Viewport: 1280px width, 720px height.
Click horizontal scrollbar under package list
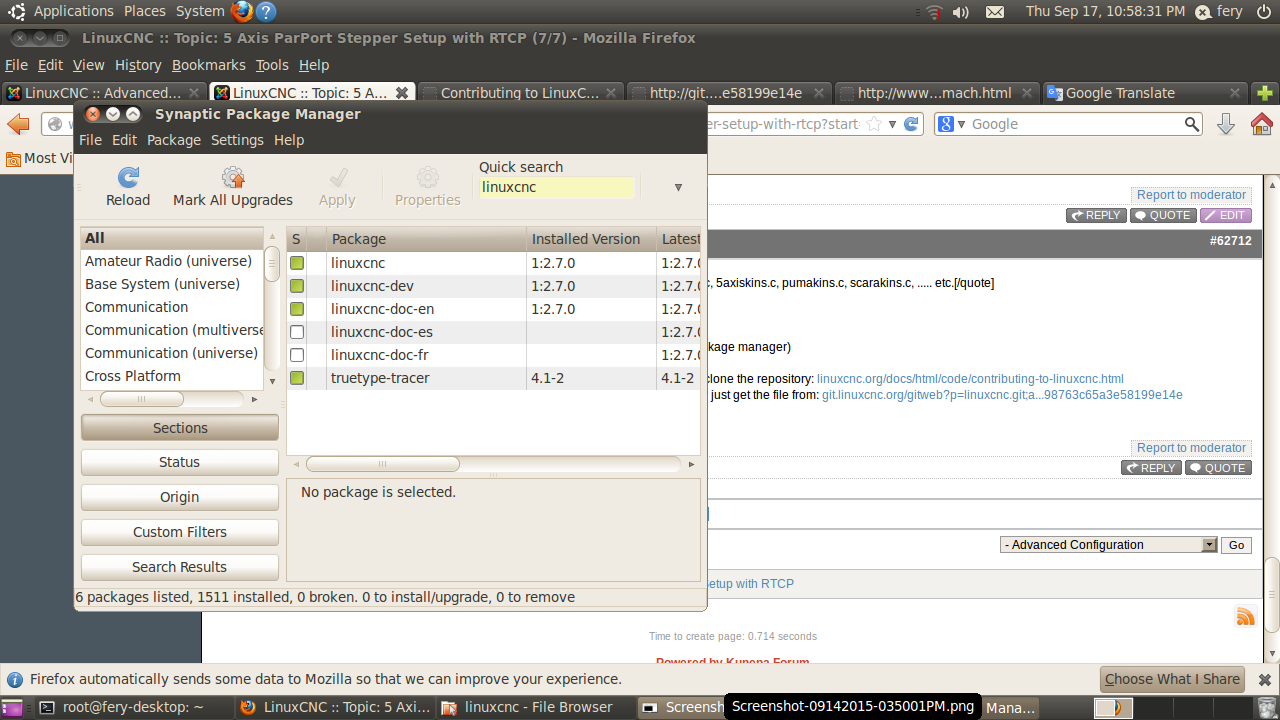click(x=382, y=464)
